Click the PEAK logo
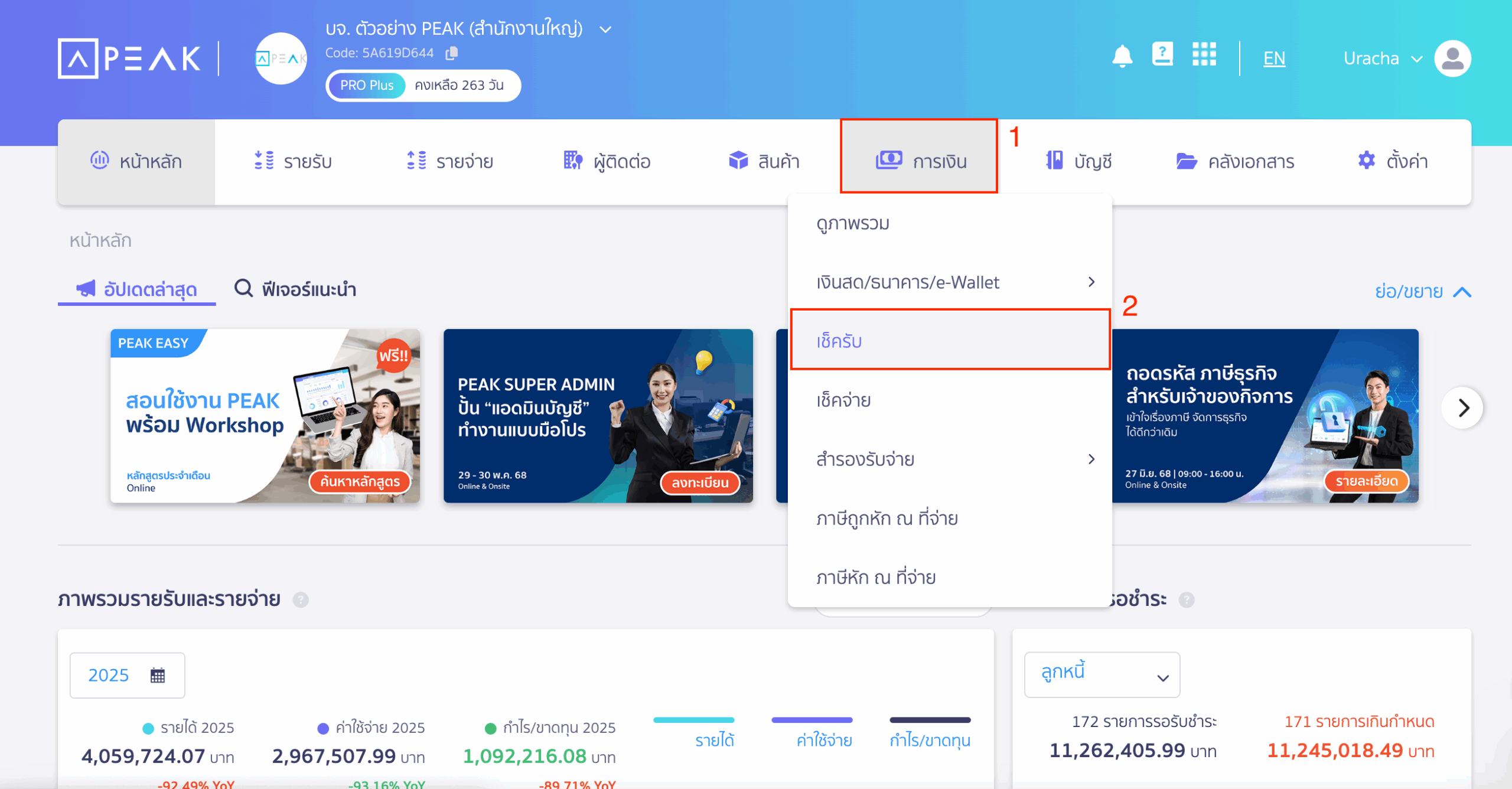The image size is (1512, 789). point(129,58)
